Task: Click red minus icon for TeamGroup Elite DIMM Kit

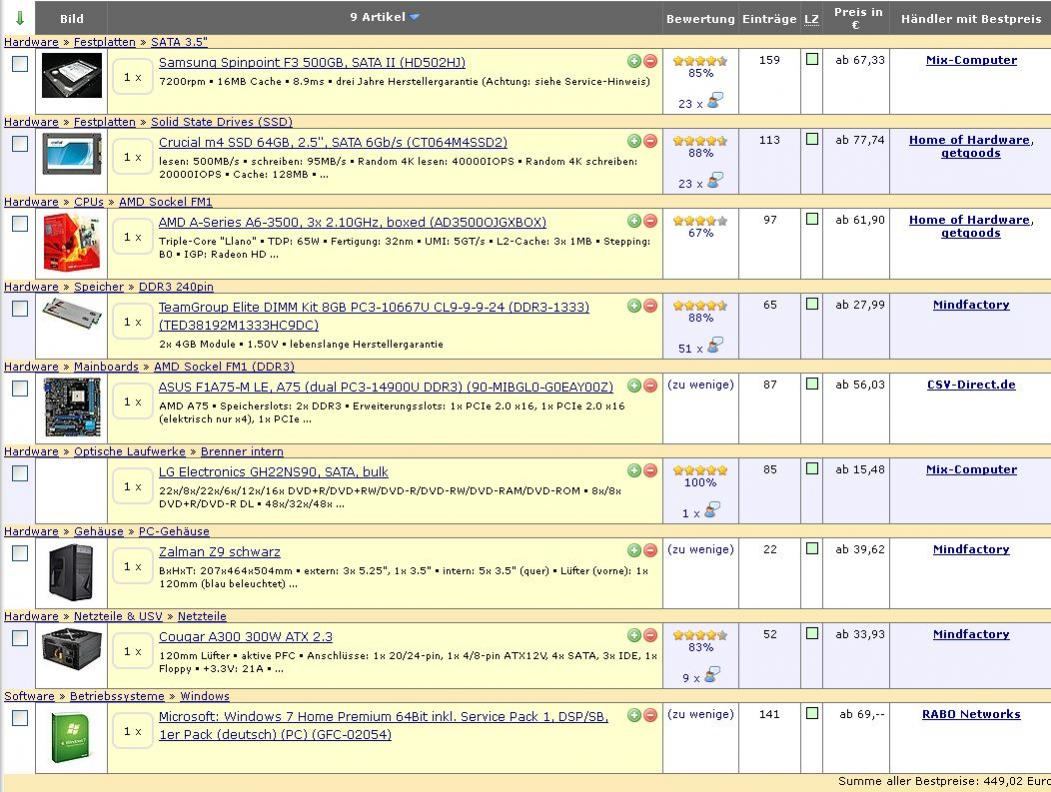Action: (650, 306)
